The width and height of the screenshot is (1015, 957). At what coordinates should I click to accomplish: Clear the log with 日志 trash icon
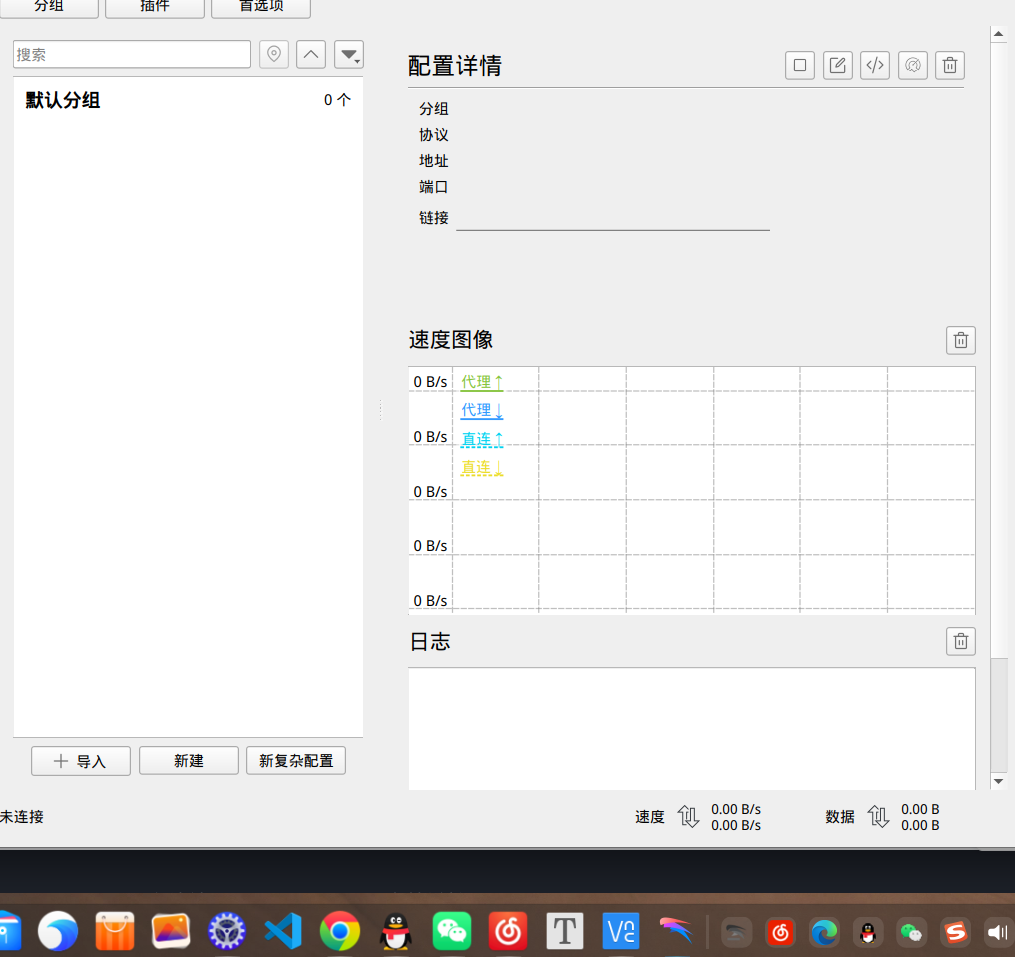pyautogui.click(x=961, y=642)
